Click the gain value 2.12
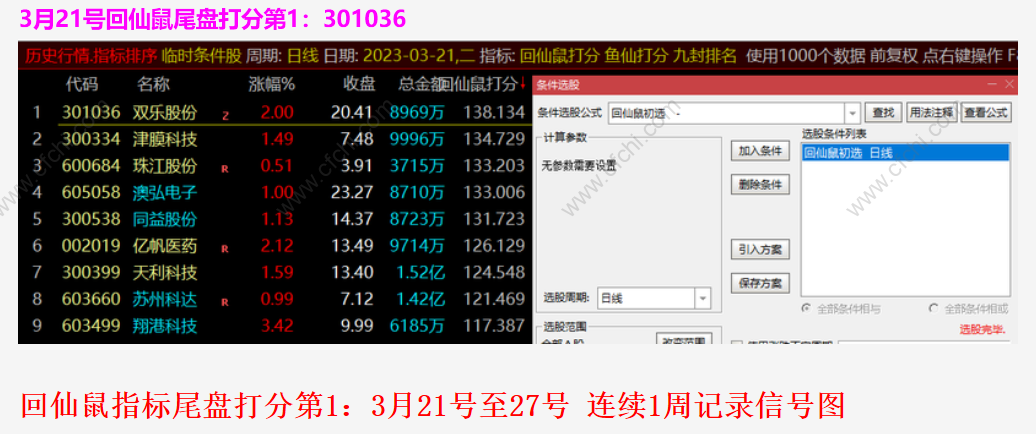1036x434 pixels. [x=278, y=246]
